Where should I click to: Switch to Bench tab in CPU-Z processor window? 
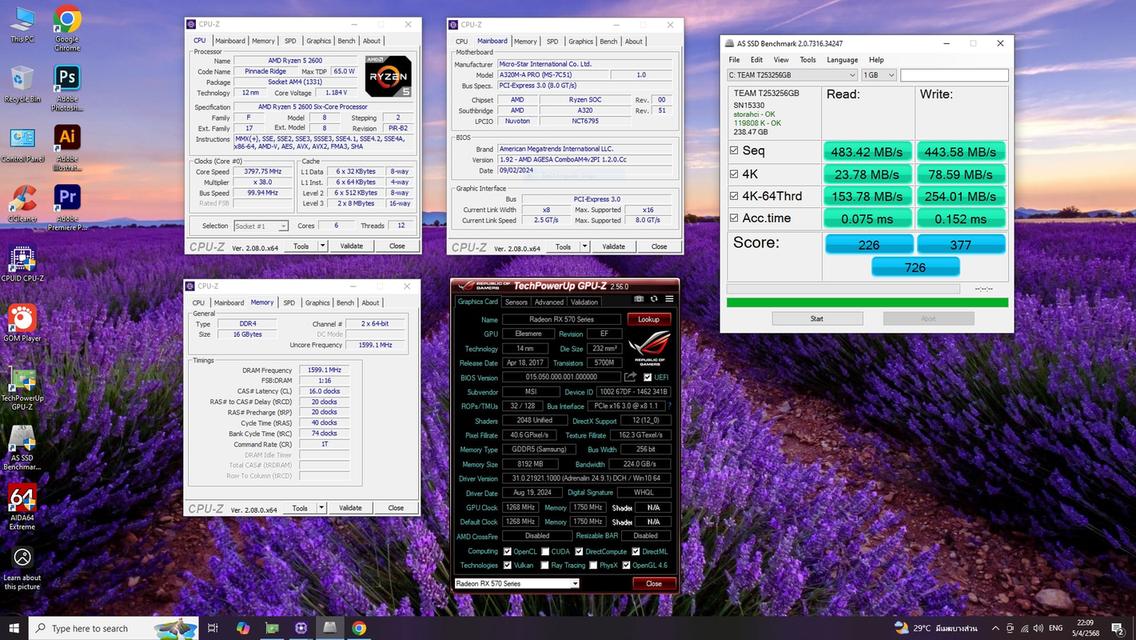(346, 41)
